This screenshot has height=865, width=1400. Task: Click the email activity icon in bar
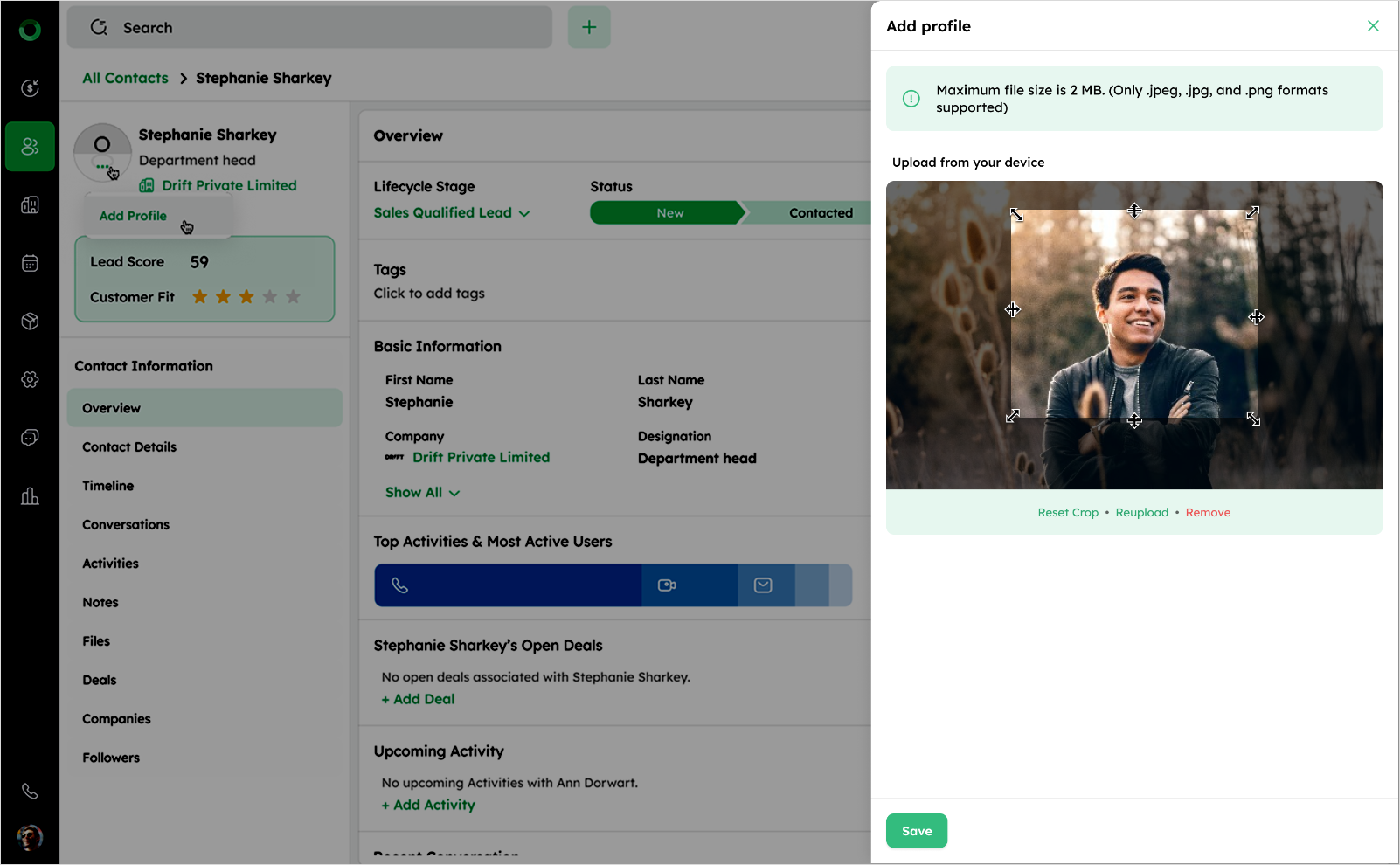[x=763, y=585]
